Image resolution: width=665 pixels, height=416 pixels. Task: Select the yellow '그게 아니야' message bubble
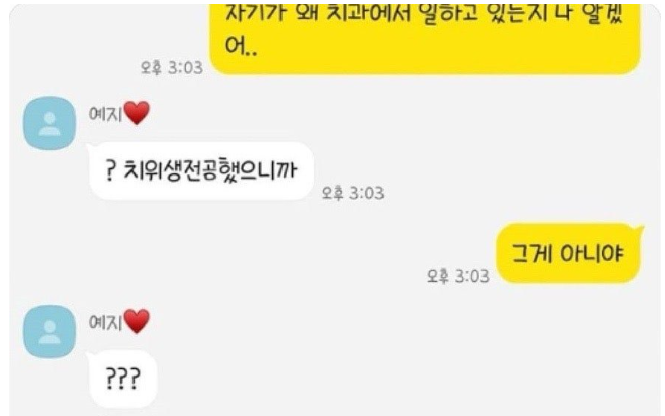click(568, 253)
